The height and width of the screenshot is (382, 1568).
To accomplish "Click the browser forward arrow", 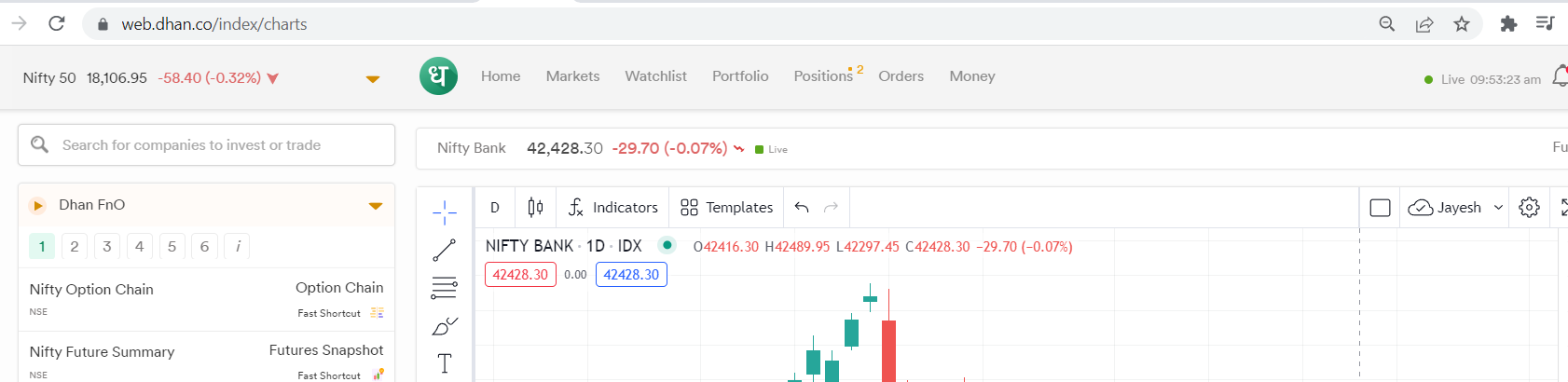I will tap(19, 23).
